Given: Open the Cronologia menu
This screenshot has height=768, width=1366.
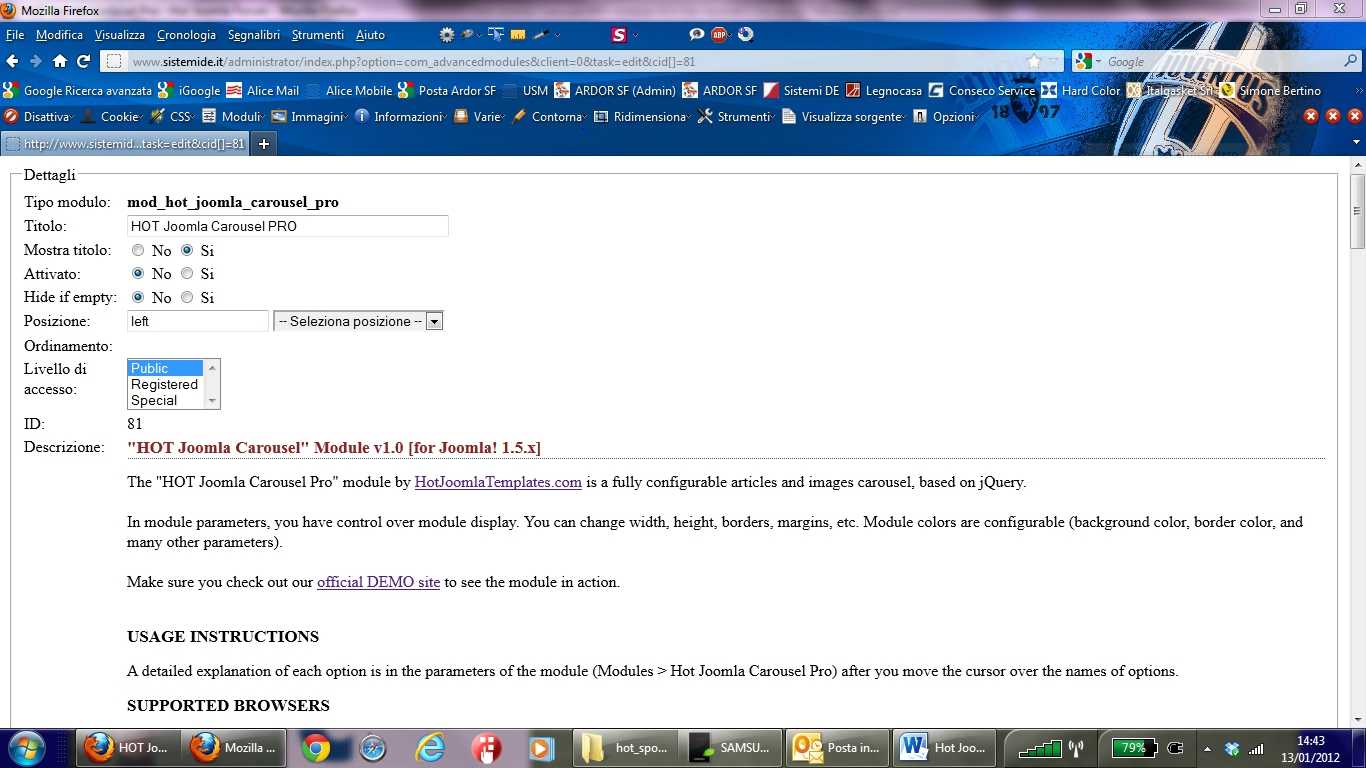Looking at the screenshot, I should click(186, 35).
